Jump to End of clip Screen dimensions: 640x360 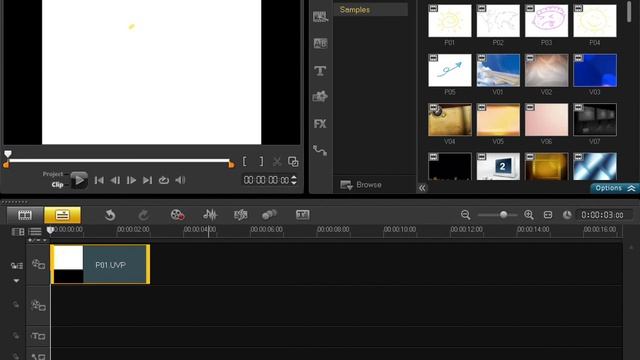click(x=147, y=180)
